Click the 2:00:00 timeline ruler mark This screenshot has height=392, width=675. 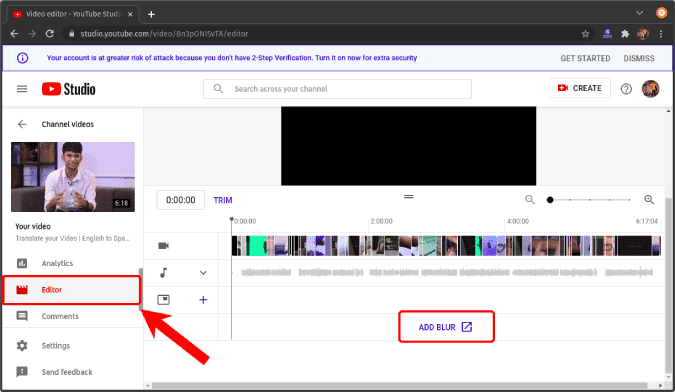tap(381, 221)
